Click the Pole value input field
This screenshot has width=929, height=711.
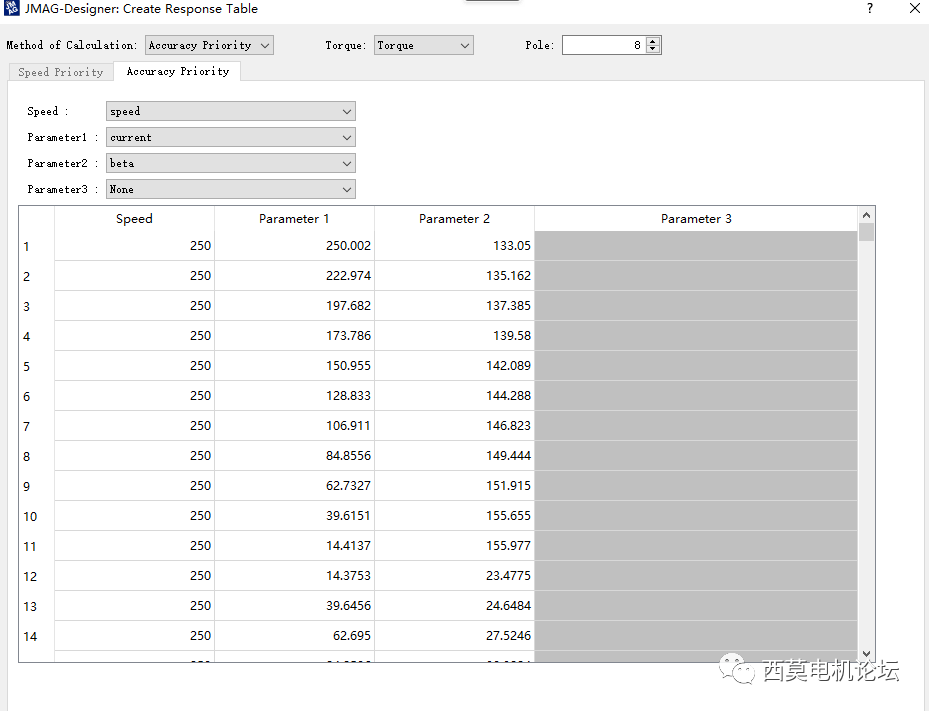(603, 46)
